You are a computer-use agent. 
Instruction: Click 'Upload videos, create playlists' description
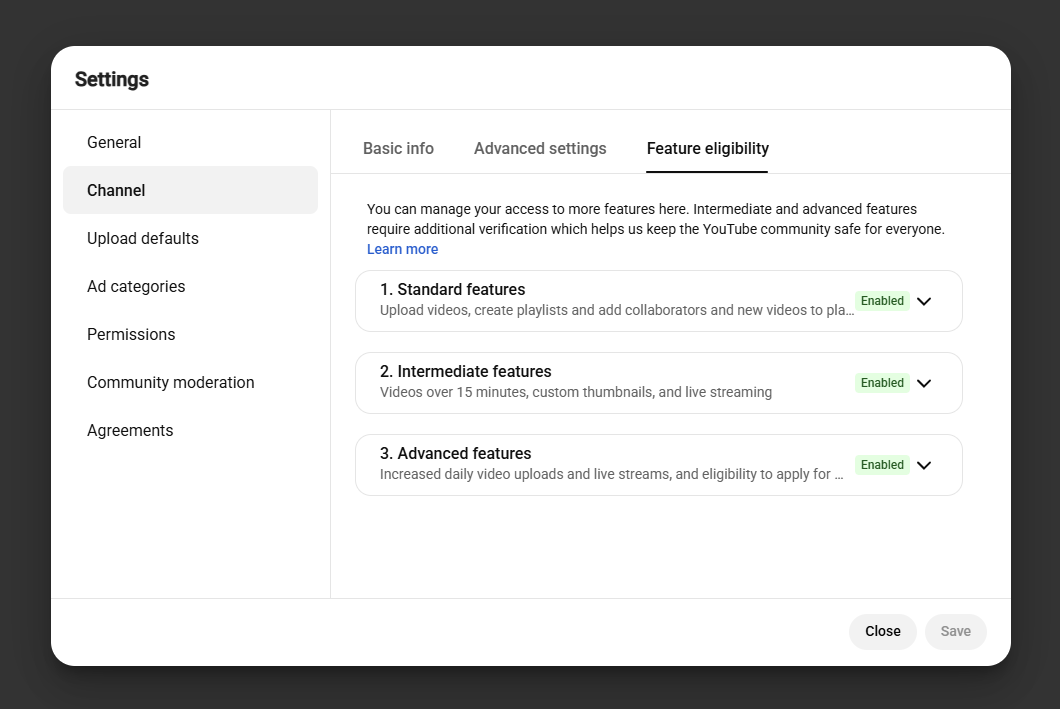coord(617,310)
